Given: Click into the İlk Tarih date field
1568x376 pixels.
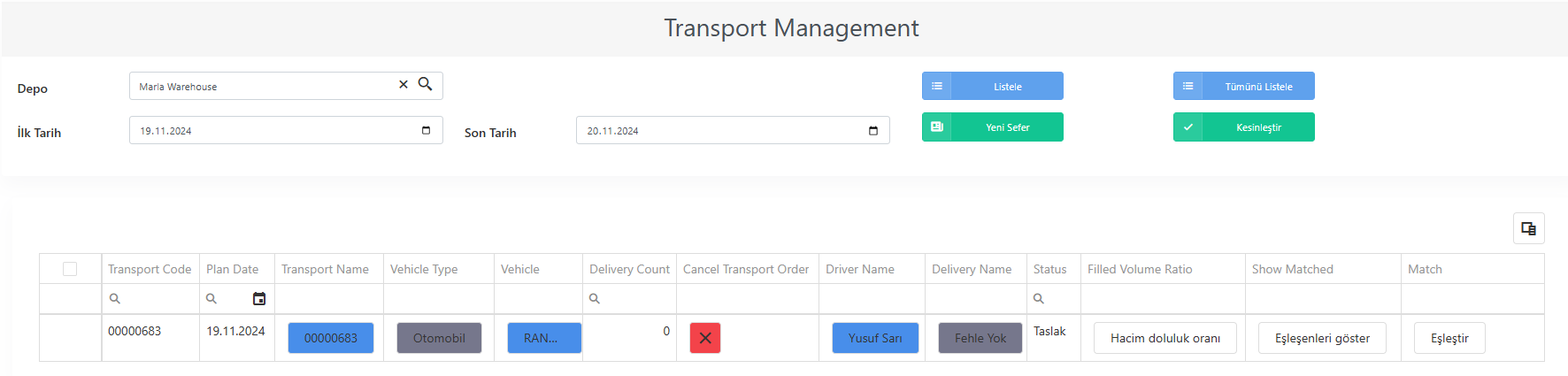Looking at the screenshot, I should [x=286, y=130].
